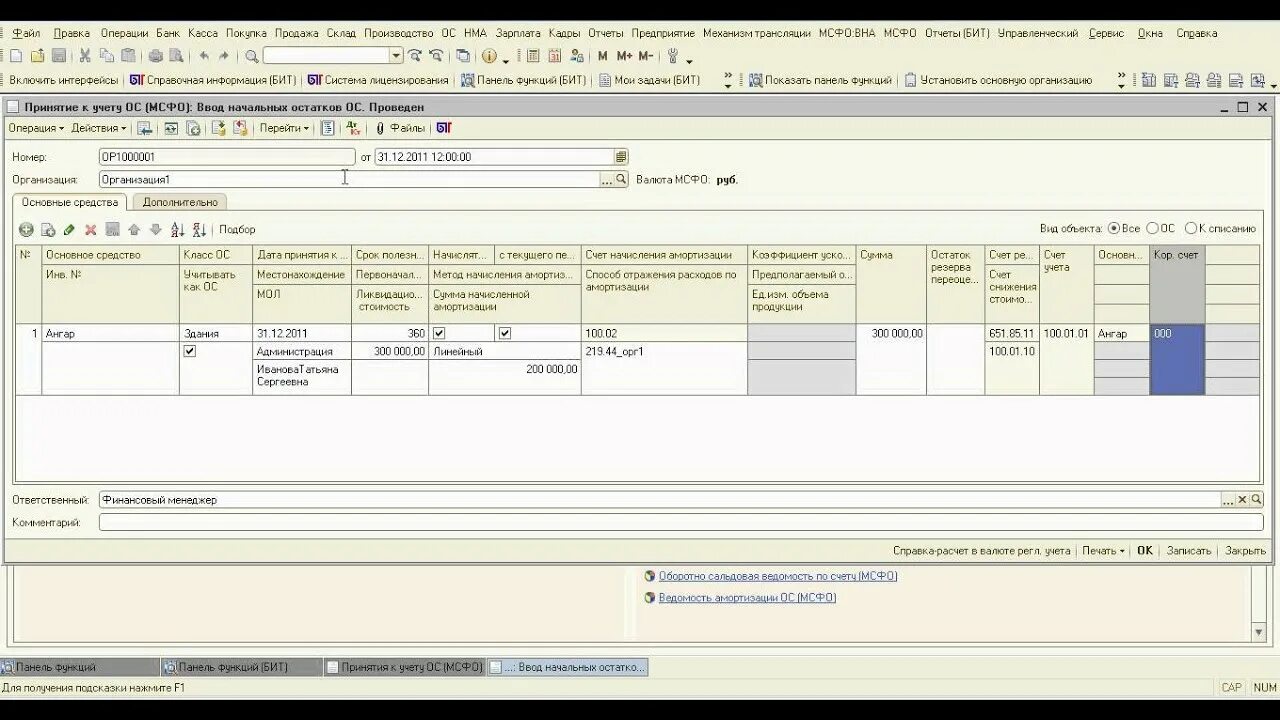Click the 'Ангар' cell in the table
Screen dimensions: 1280x720
tap(111, 334)
